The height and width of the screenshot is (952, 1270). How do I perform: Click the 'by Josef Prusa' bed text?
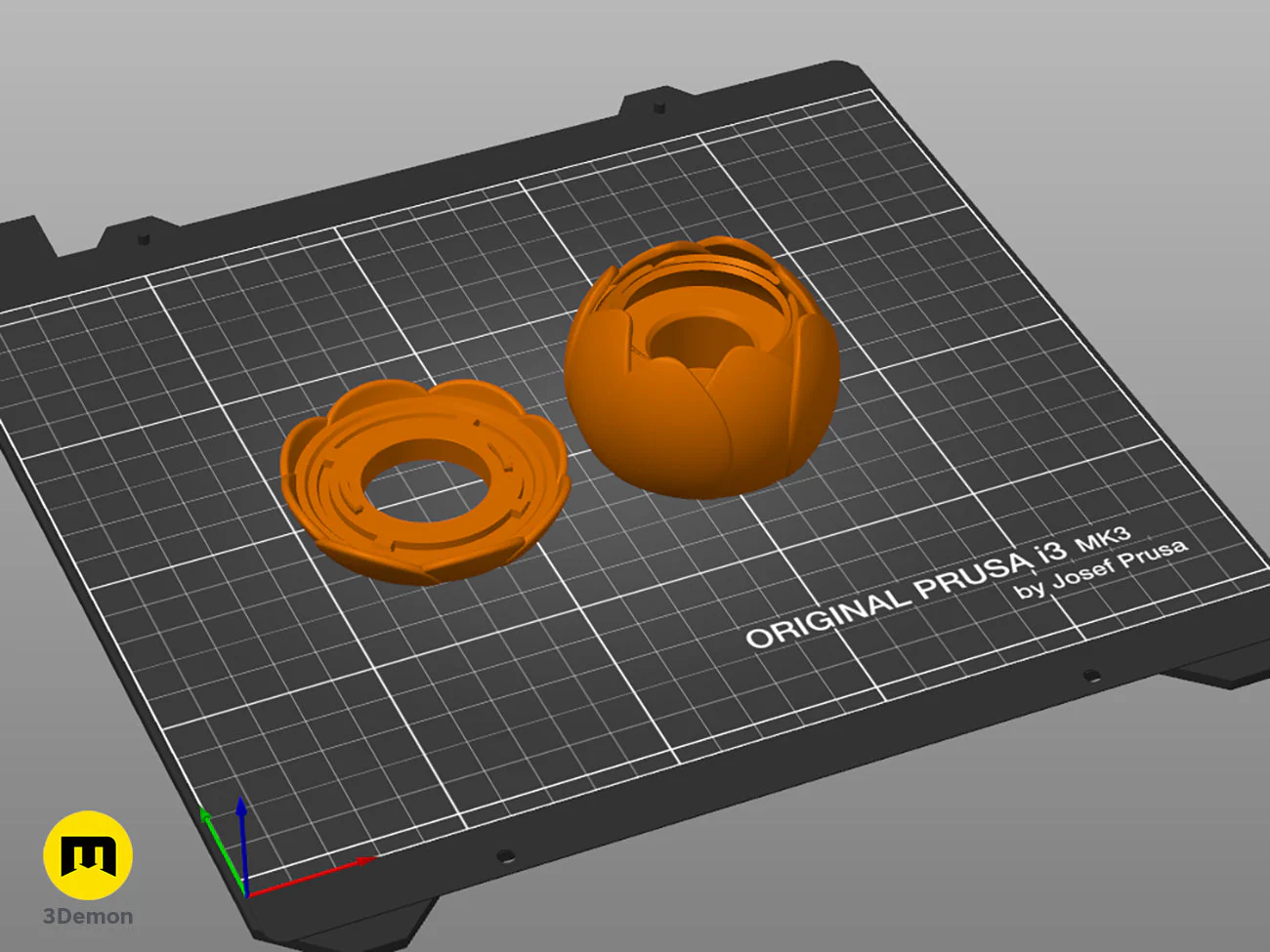pos(1101,568)
